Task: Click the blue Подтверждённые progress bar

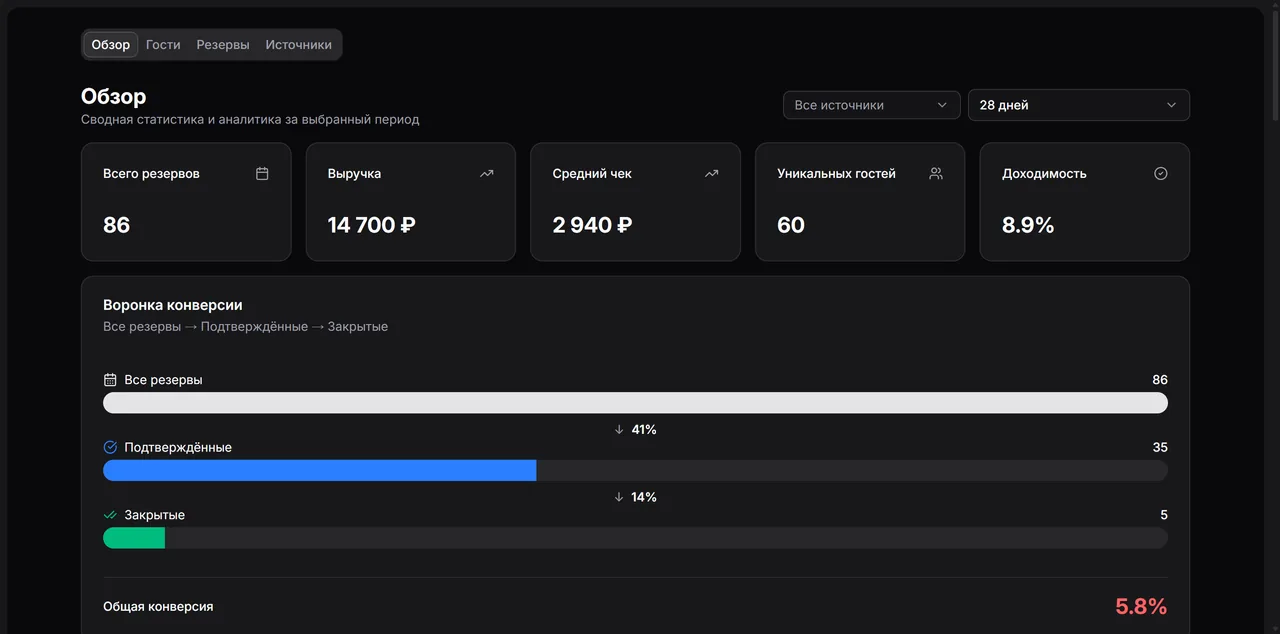Action: click(x=320, y=470)
